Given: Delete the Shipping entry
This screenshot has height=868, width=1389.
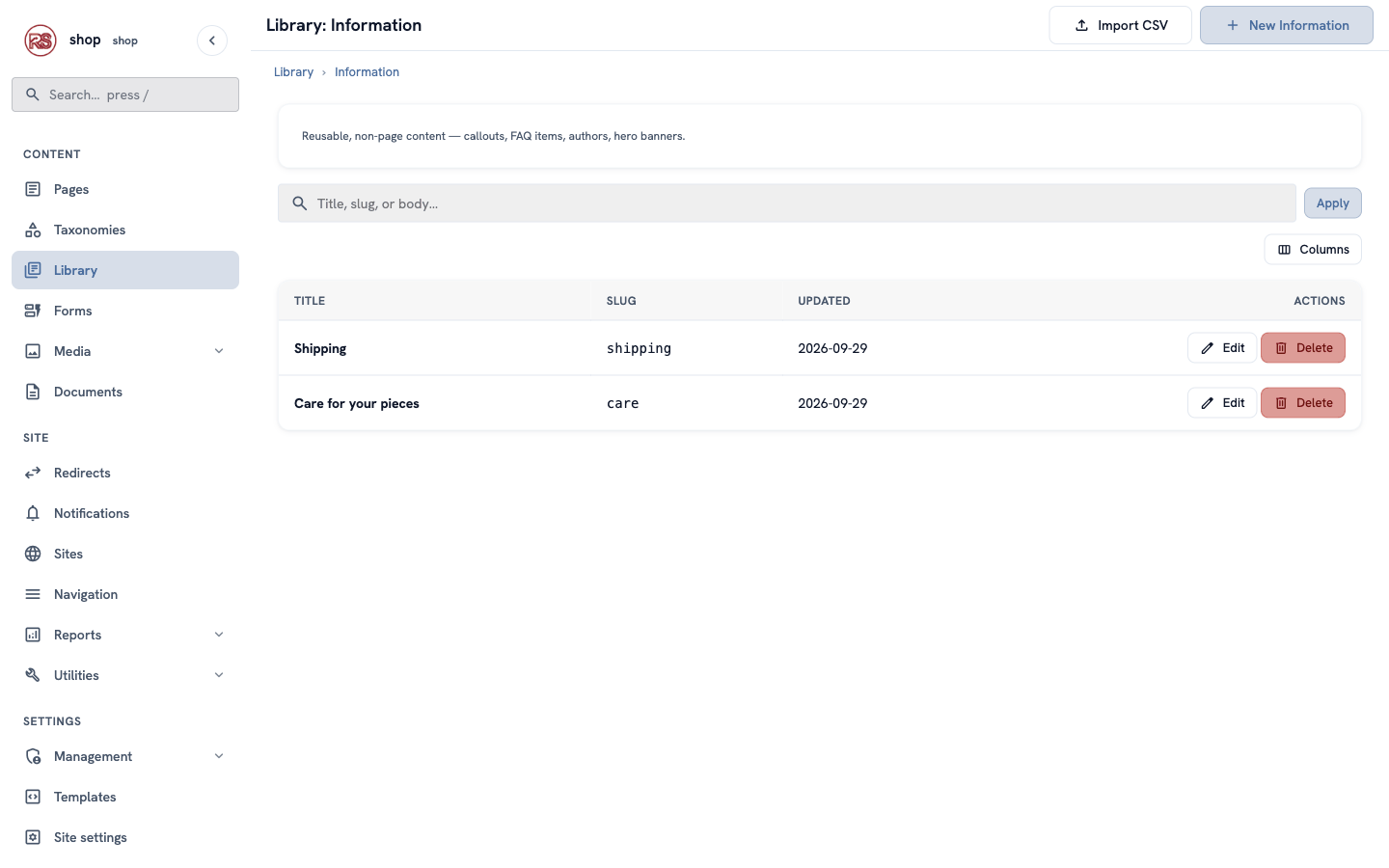Looking at the screenshot, I should (1303, 348).
